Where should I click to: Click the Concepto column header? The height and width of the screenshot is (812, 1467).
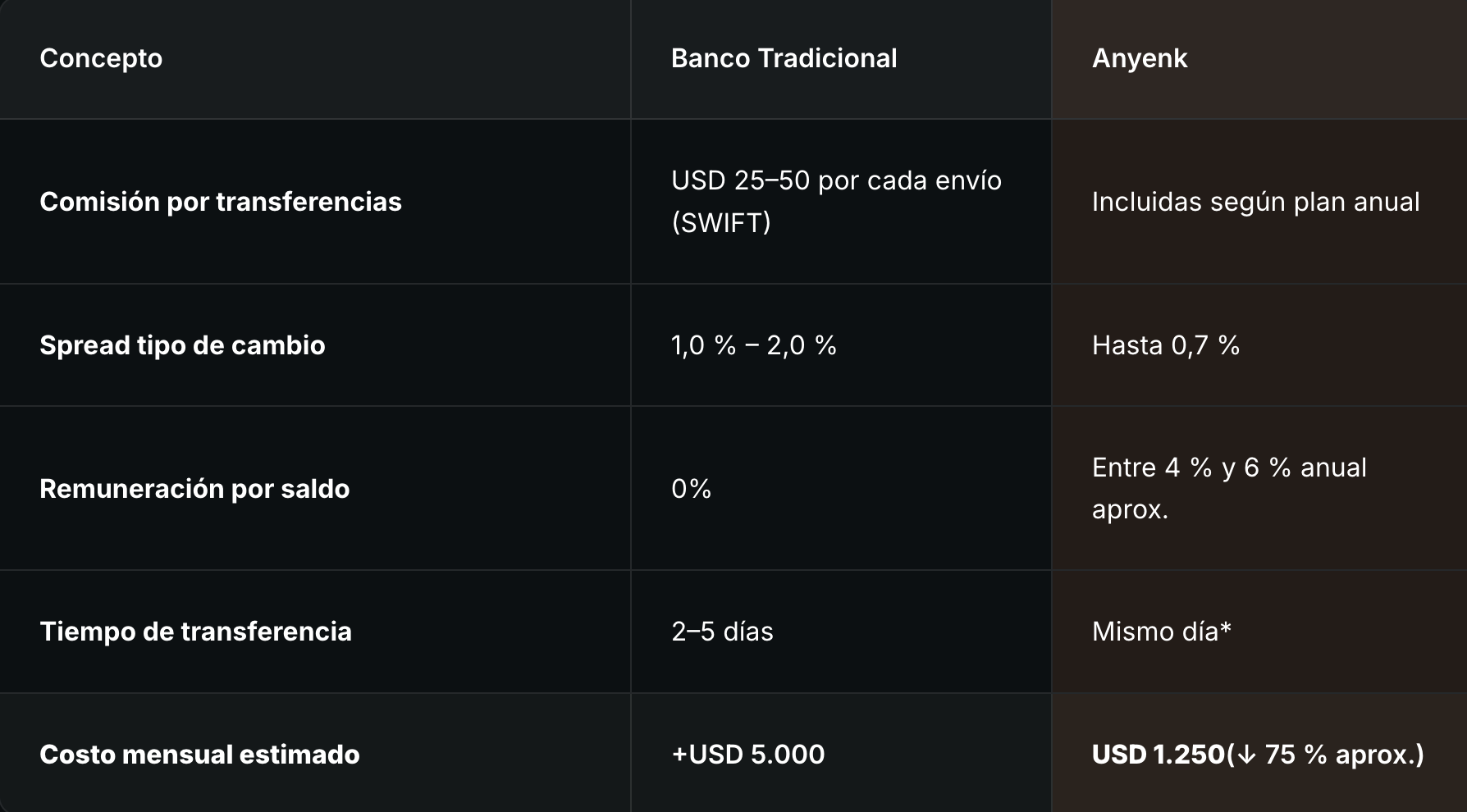(101, 58)
